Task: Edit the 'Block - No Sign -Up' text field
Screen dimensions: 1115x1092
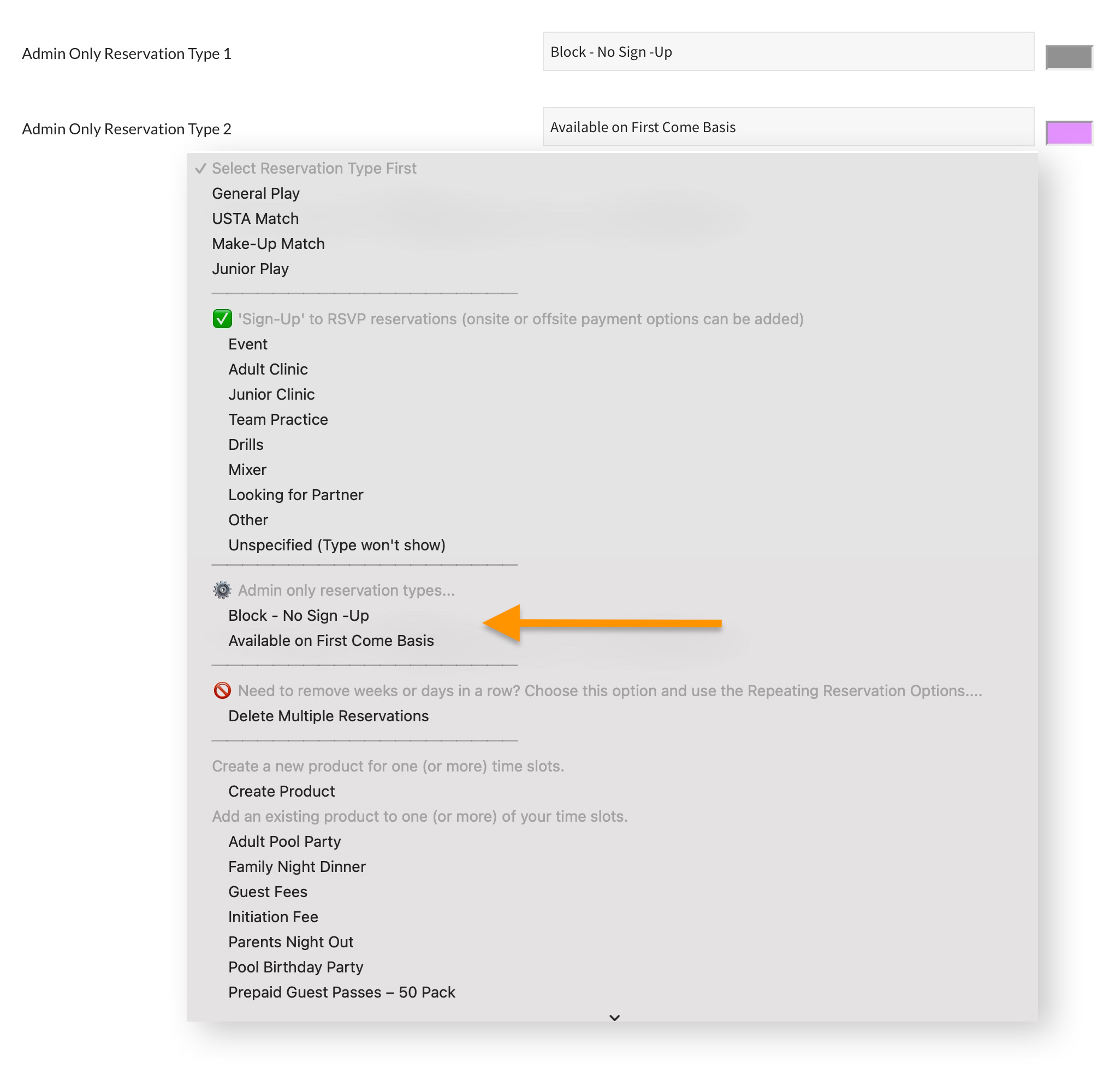Action: (x=787, y=52)
